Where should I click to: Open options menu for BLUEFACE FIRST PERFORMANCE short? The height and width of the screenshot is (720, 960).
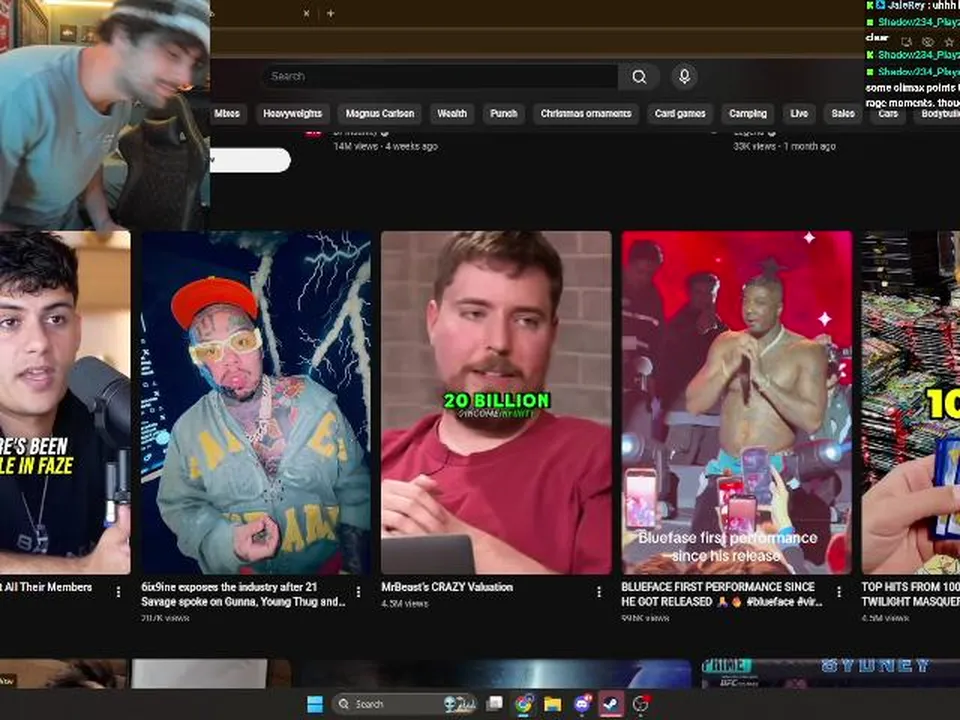[839, 591]
